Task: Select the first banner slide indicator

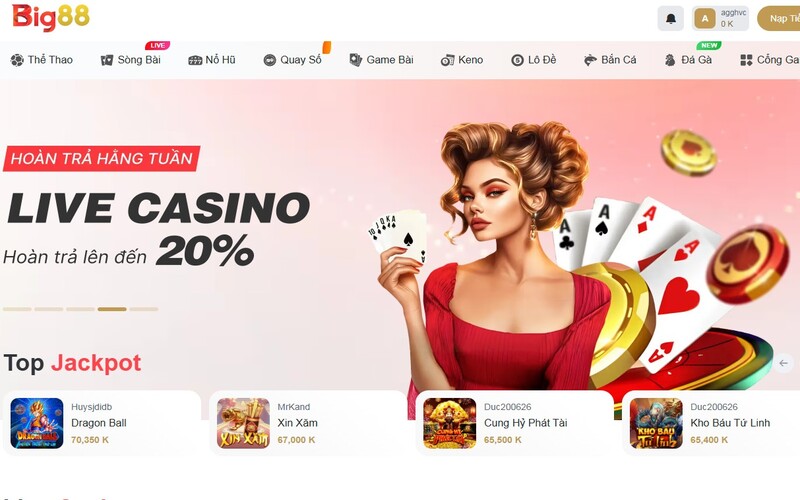Action: coord(17,309)
